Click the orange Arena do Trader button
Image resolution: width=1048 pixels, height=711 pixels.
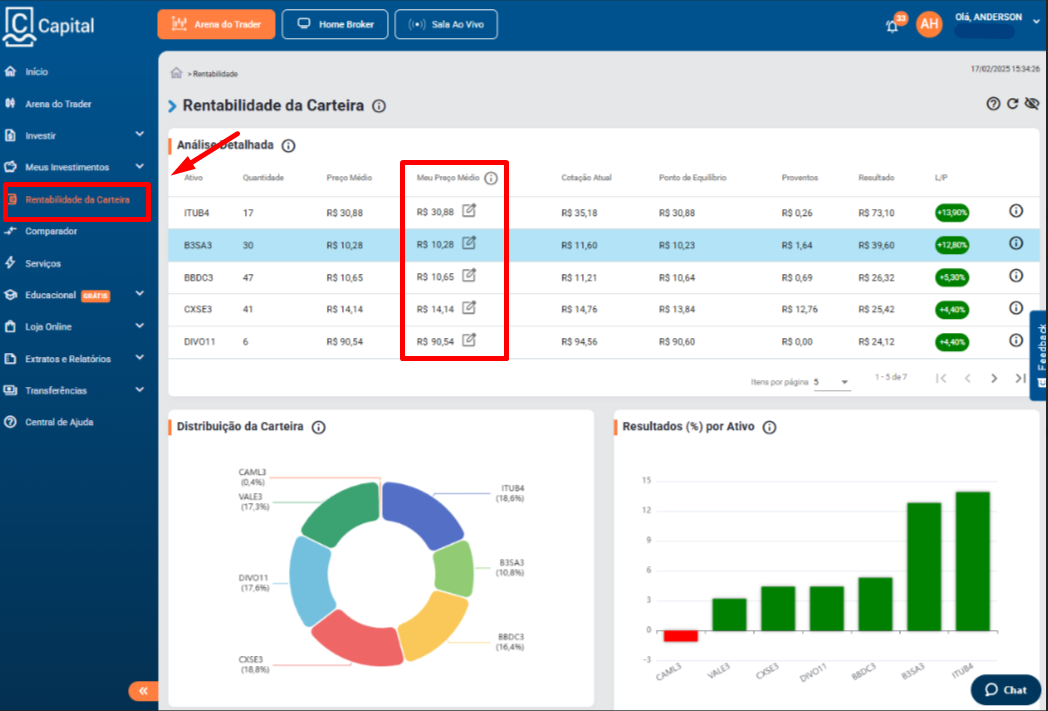click(x=216, y=25)
